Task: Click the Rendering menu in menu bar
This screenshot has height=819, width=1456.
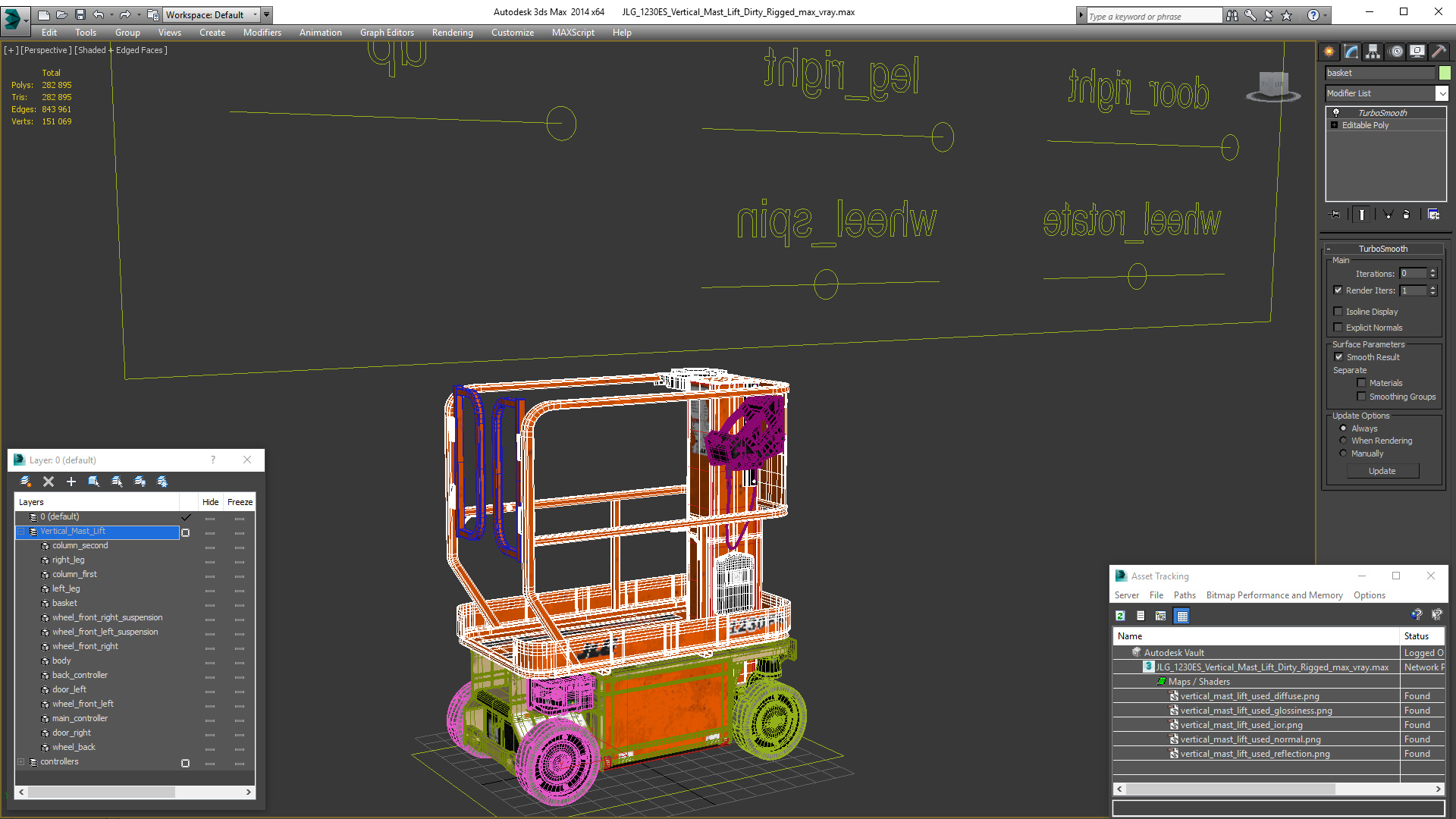Action: pyautogui.click(x=452, y=32)
